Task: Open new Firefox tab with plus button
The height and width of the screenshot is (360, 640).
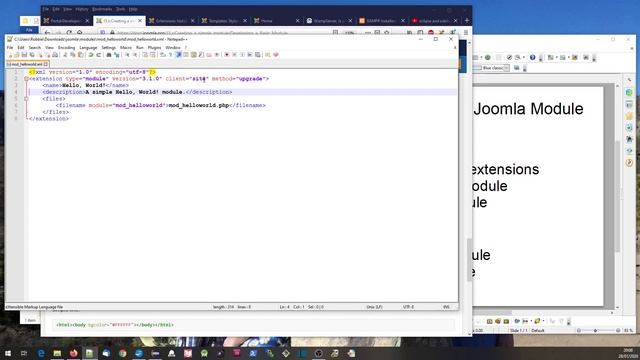Action: pyautogui.click(x=467, y=20)
